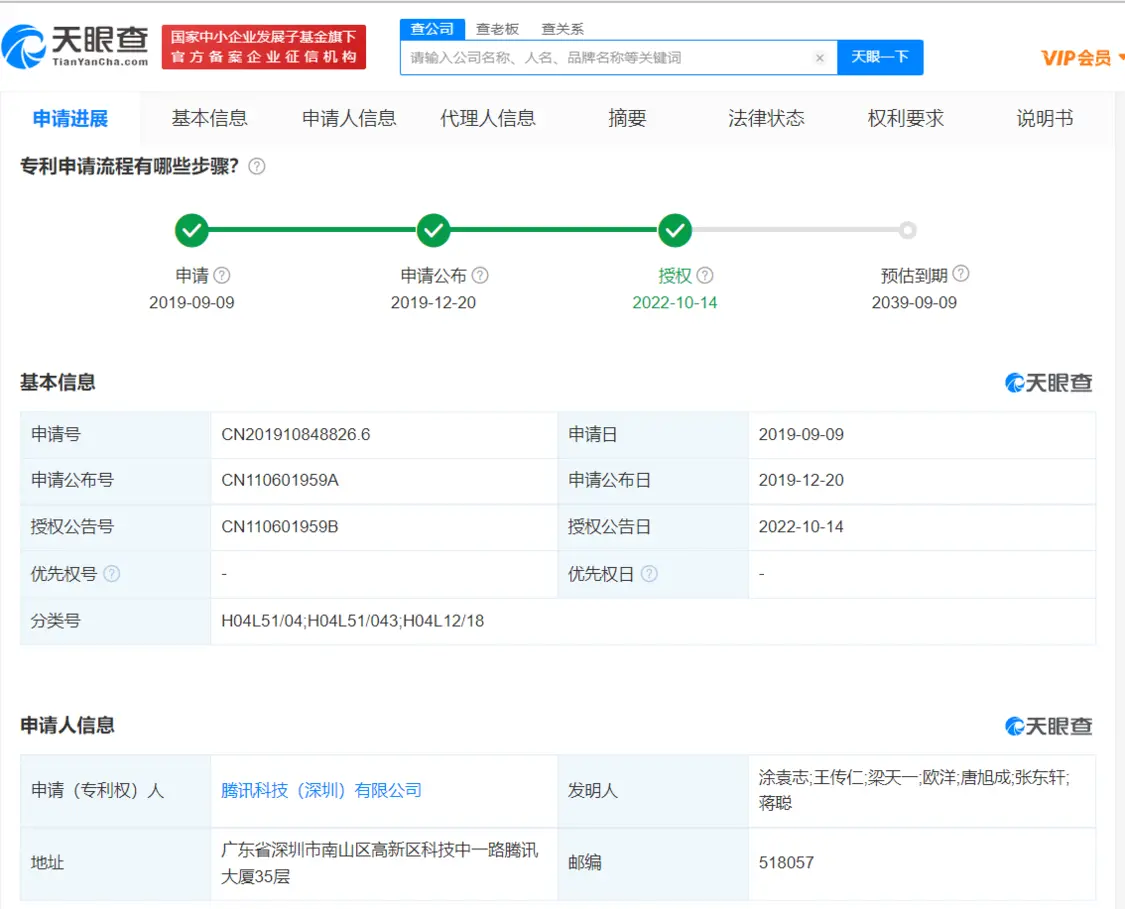The image size is (1125, 909).
Task: Click help icon next to 授权 step
Action: [705, 275]
